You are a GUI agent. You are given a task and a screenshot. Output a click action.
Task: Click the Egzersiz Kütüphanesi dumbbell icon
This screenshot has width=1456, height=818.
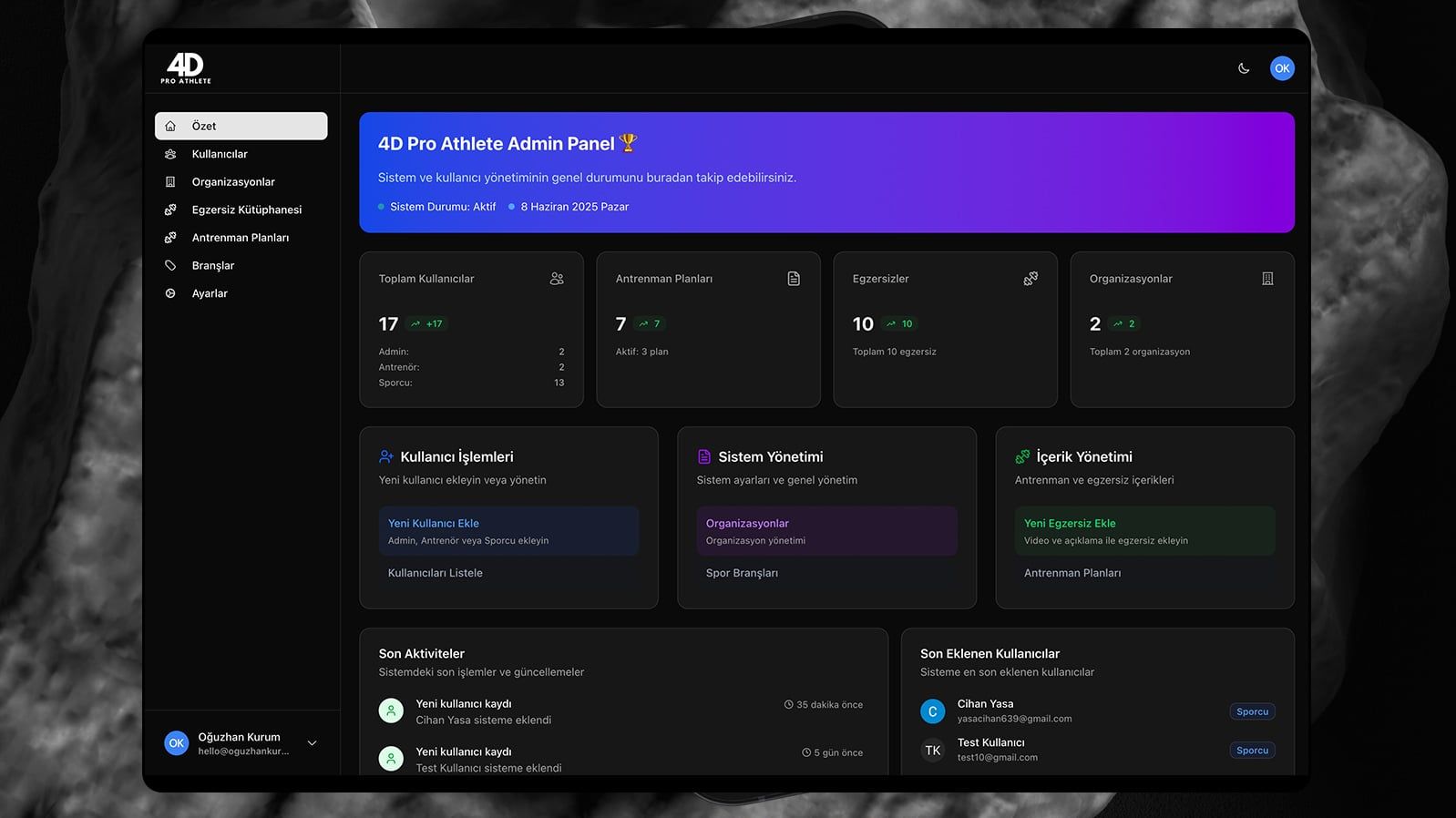(x=170, y=210)
